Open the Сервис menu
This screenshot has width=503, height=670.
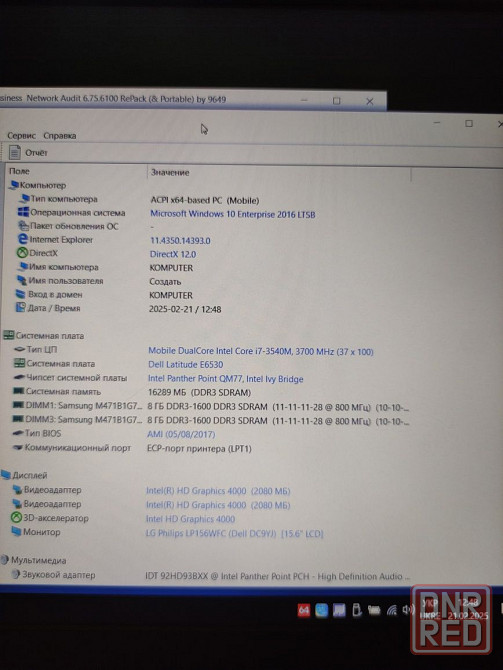(x=21, y=135)
